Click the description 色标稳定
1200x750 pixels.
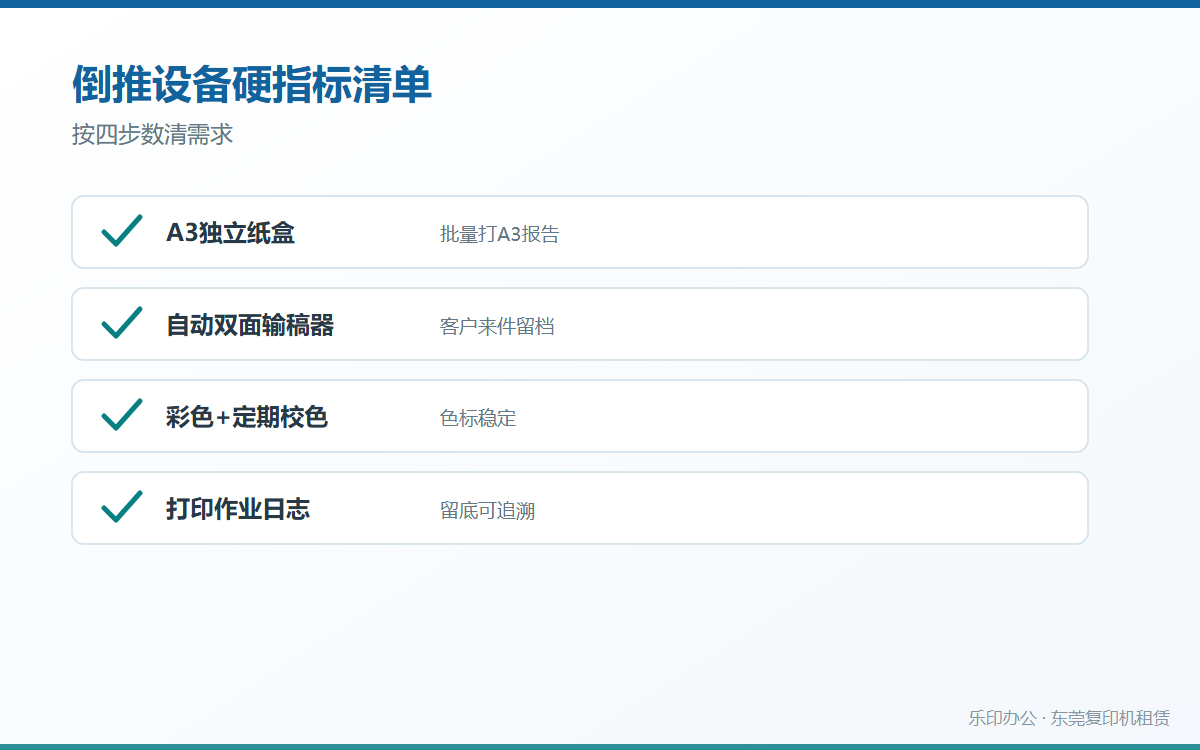click(478, 418)
